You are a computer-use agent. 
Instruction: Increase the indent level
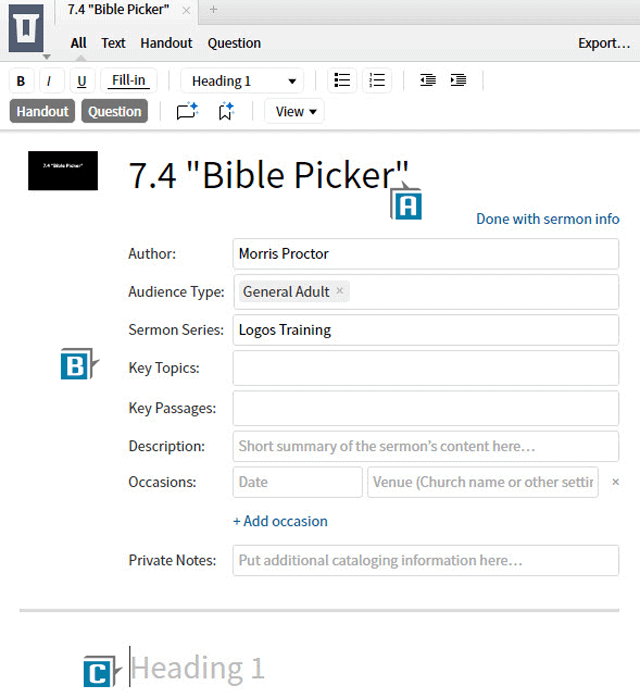point(458,80)
